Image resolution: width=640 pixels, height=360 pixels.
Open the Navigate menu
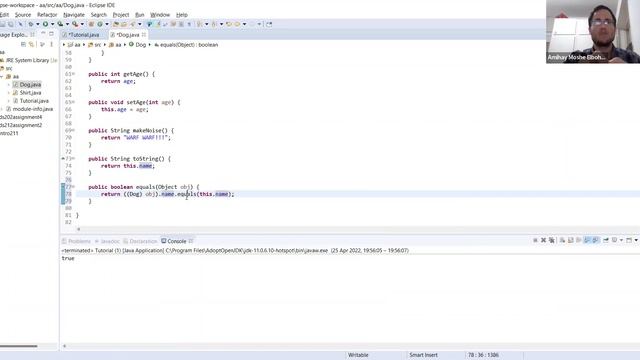[74, 15]
